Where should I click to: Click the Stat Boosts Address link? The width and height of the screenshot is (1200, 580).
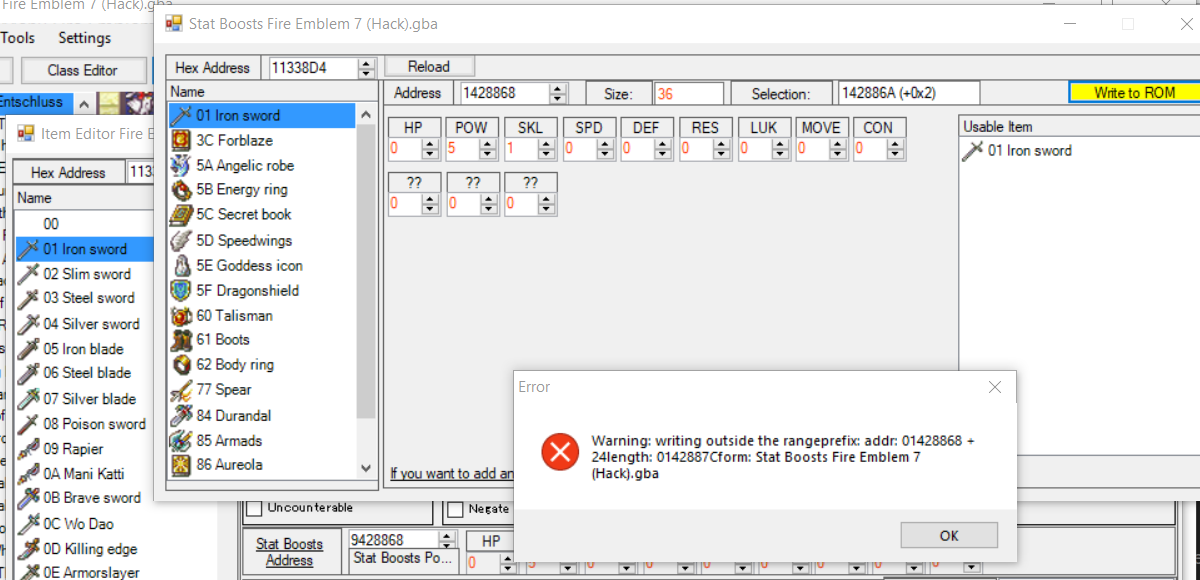point(289,552)
